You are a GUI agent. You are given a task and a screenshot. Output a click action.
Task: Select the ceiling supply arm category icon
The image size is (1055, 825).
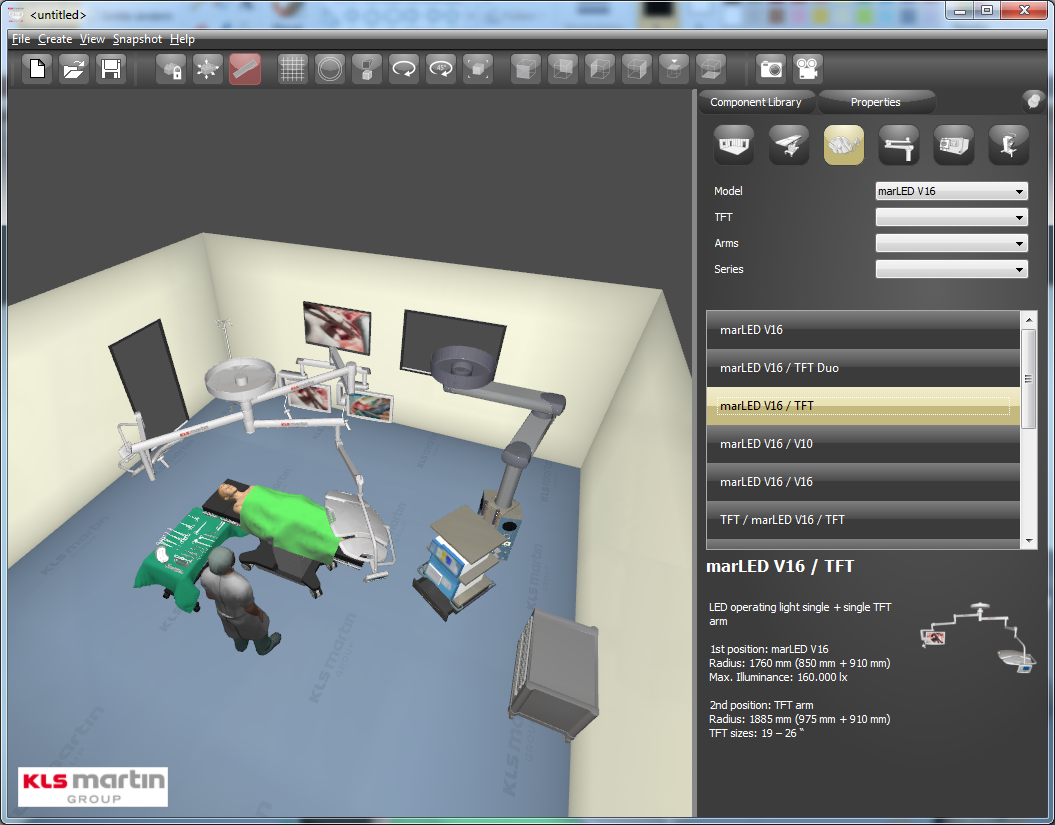point(898,146)
